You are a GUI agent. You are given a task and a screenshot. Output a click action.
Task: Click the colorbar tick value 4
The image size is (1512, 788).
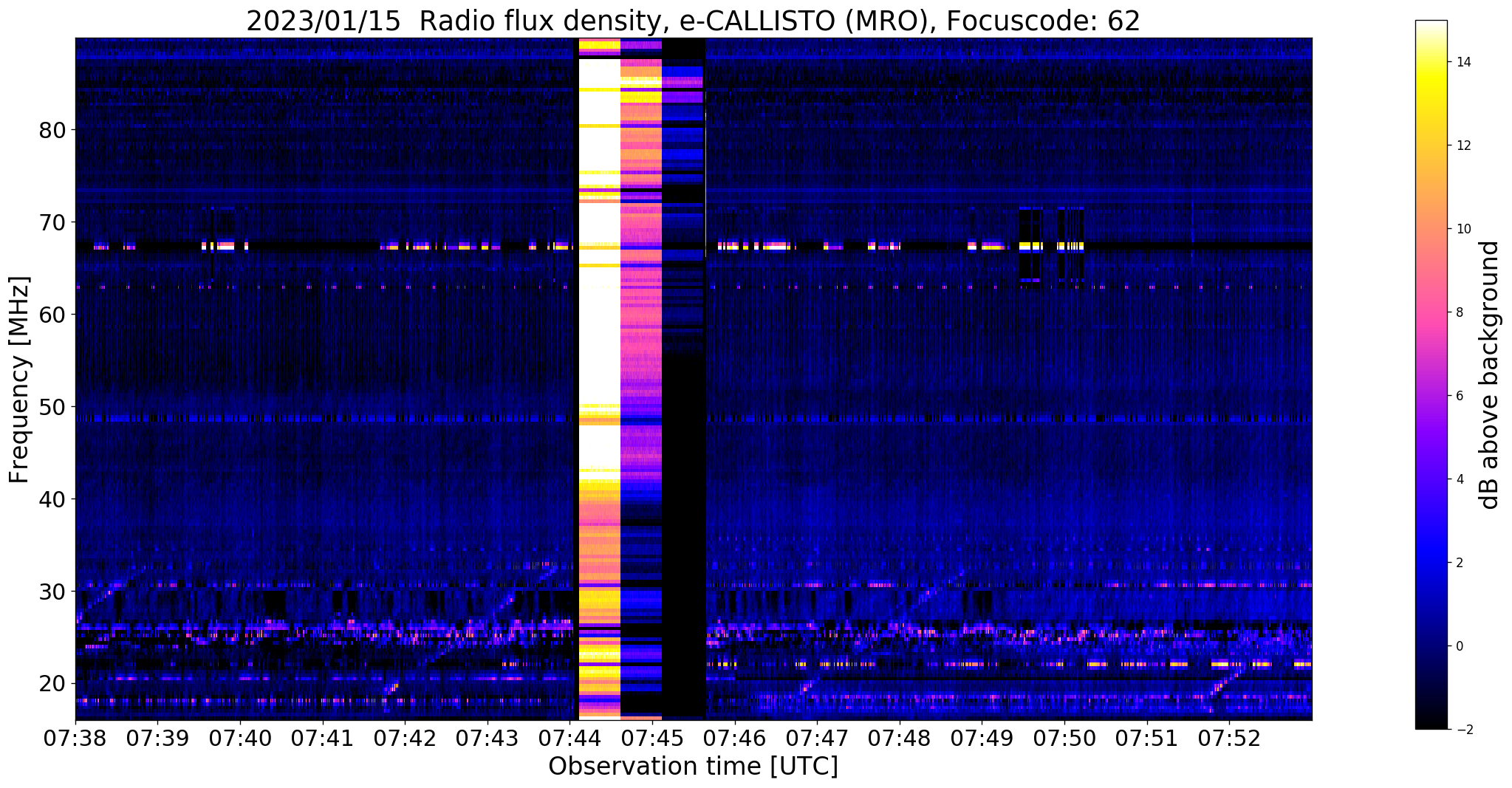(1459, 479)
